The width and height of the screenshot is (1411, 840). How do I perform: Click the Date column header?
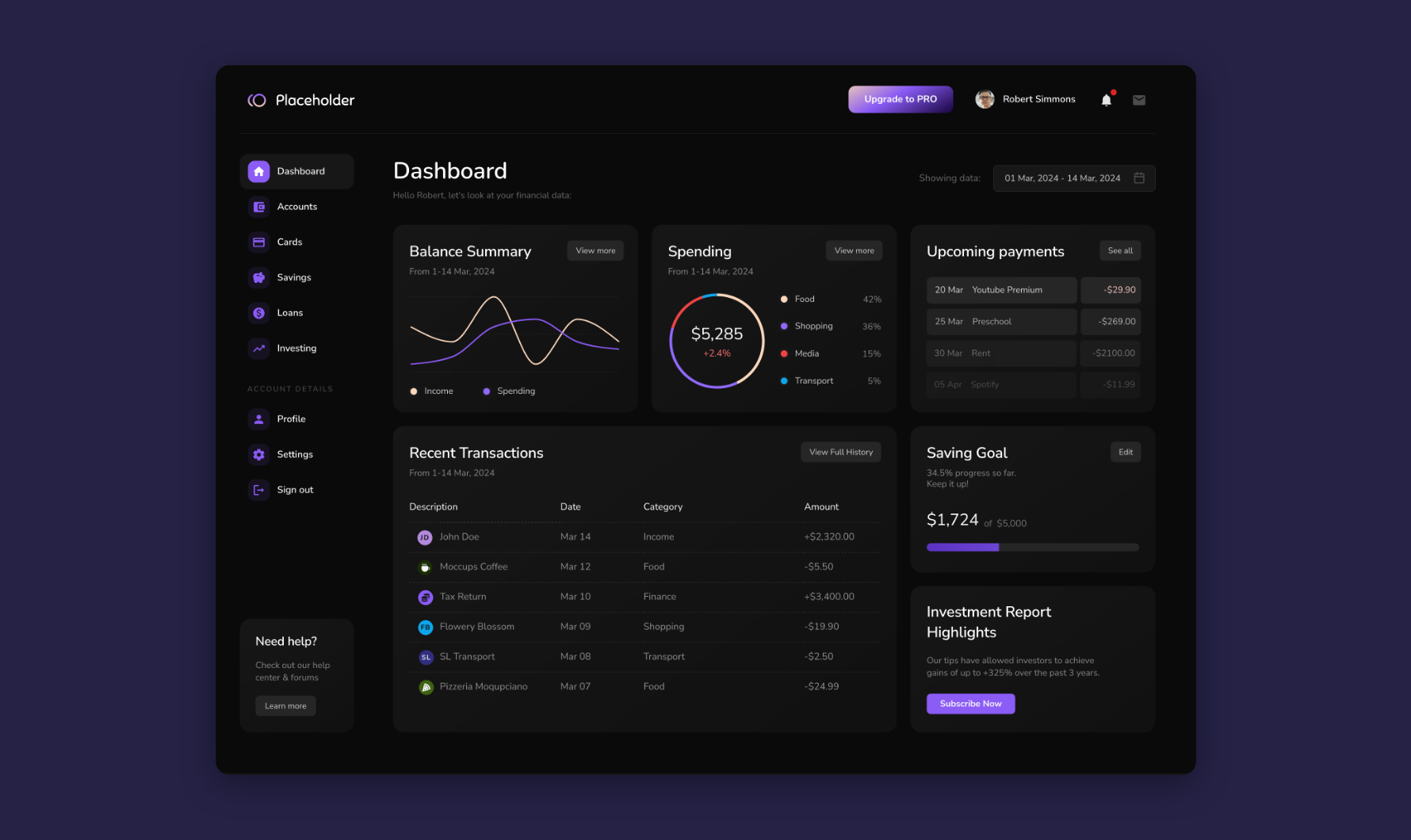[x=570, y=507]
